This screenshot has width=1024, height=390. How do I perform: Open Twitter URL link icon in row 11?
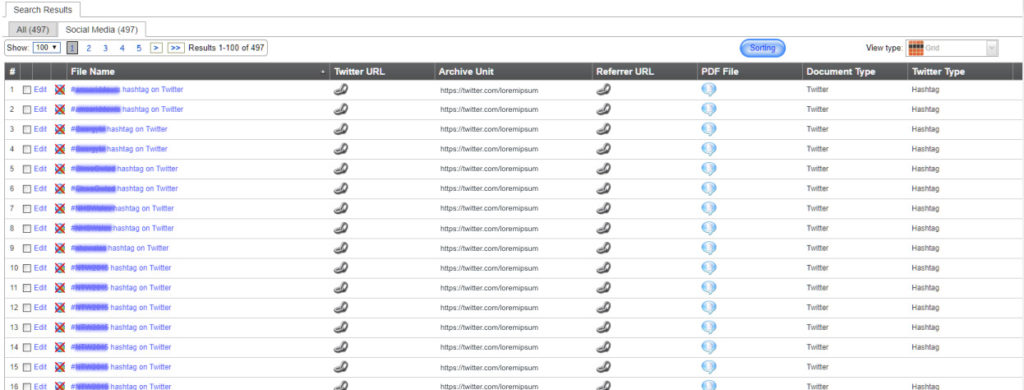click(340, 287)
